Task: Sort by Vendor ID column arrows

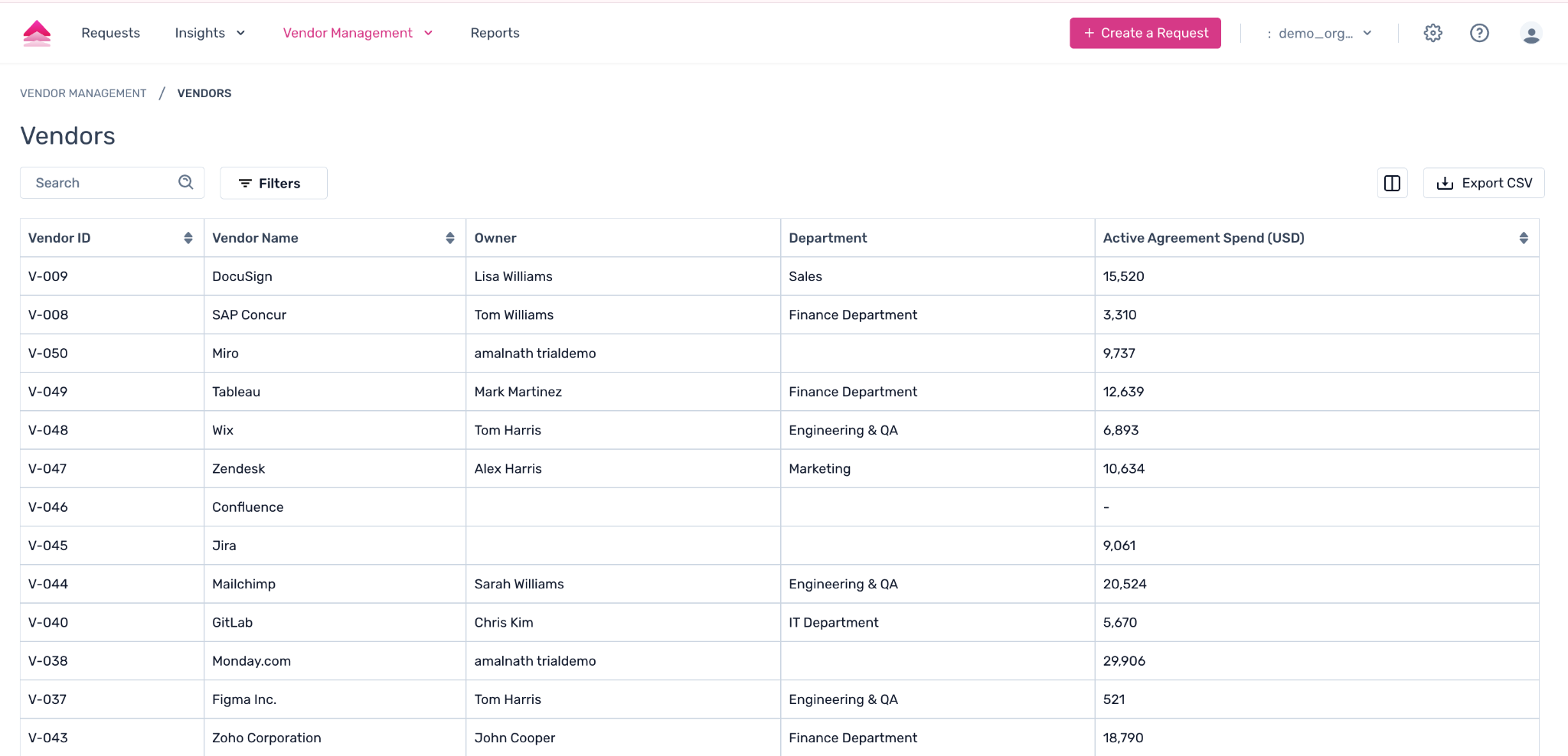Action: tap(188, 238)
